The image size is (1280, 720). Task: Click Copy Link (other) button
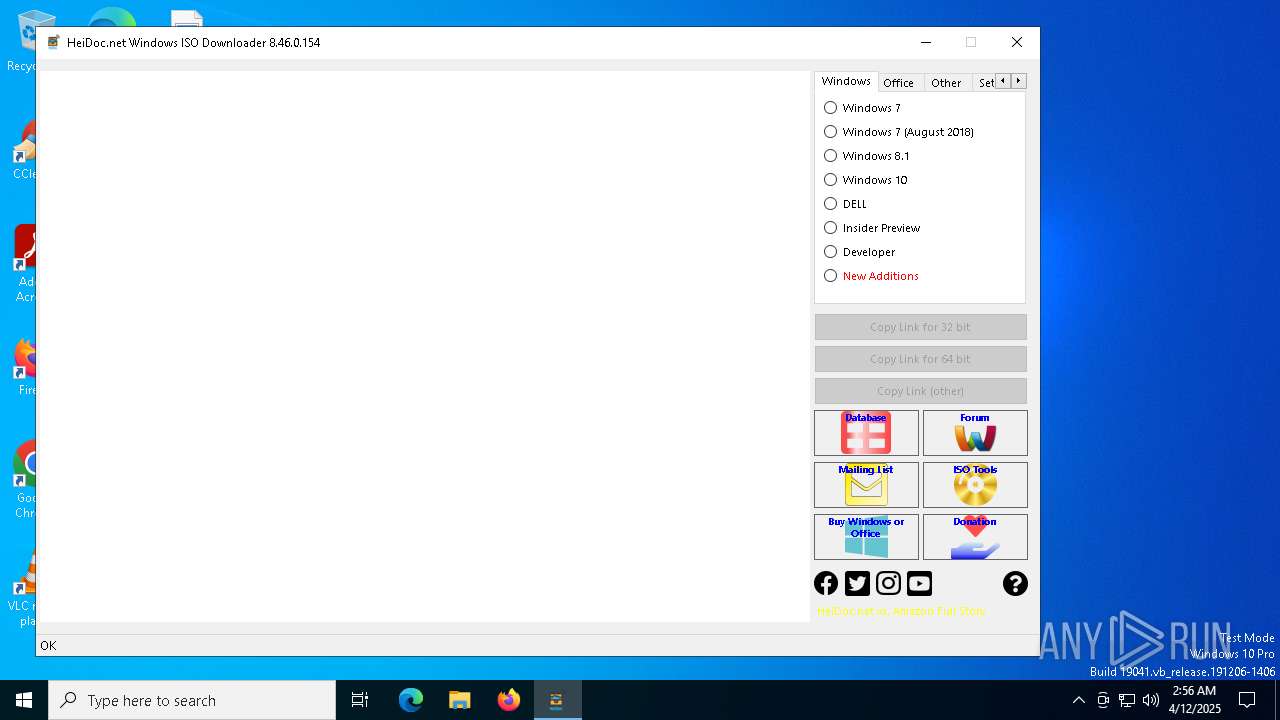[x=920, y=391]
